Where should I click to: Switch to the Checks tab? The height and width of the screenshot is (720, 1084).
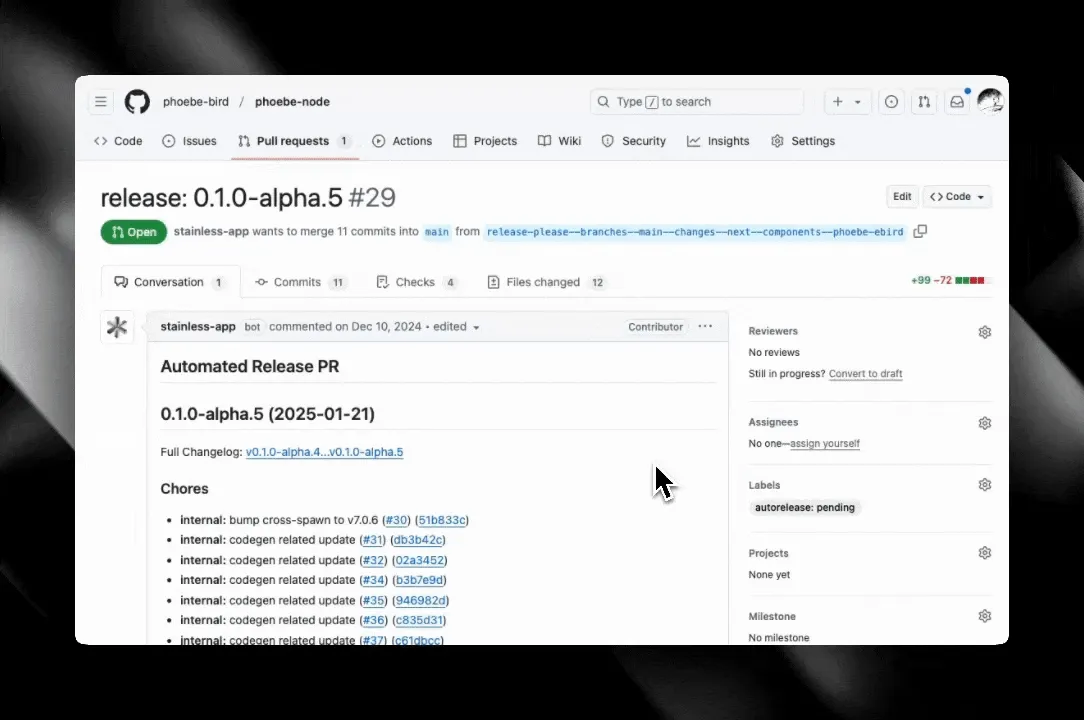coord(416,281)
